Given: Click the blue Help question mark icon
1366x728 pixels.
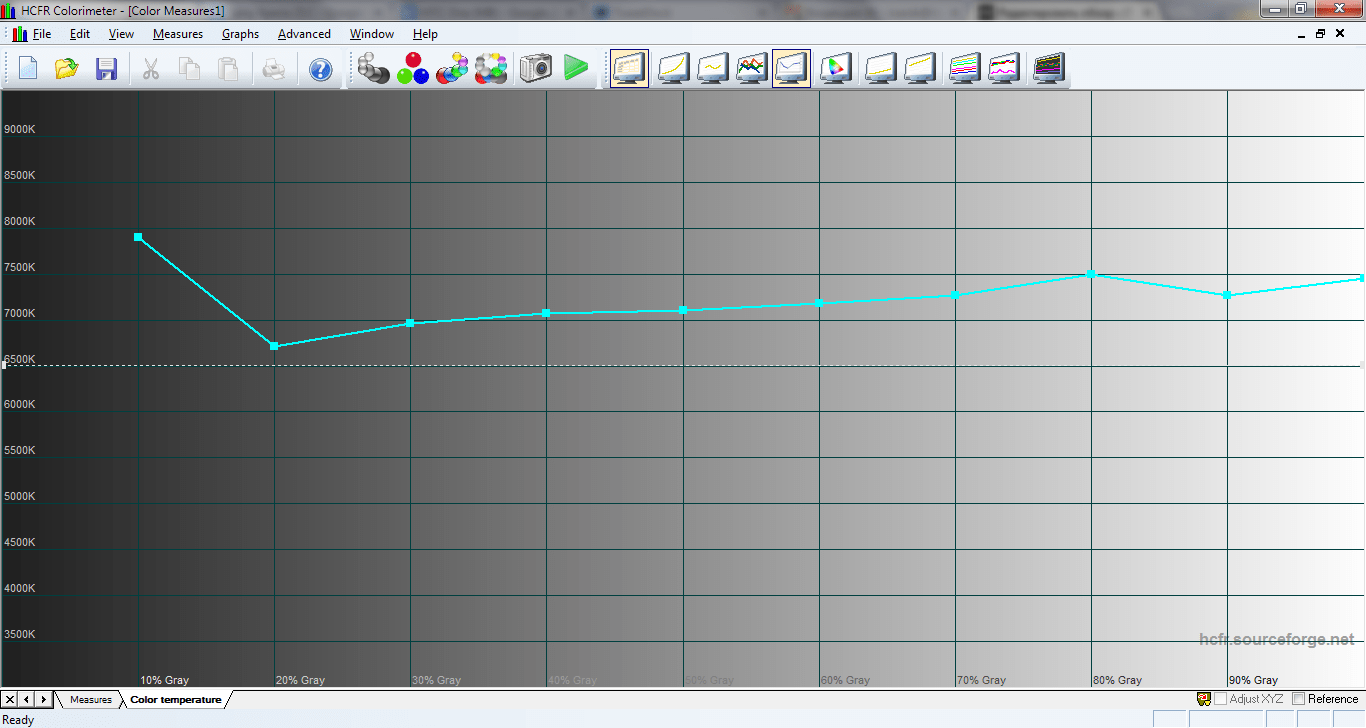Looking at the screenshot, I should pyautogui.click(x=320, y=69).
